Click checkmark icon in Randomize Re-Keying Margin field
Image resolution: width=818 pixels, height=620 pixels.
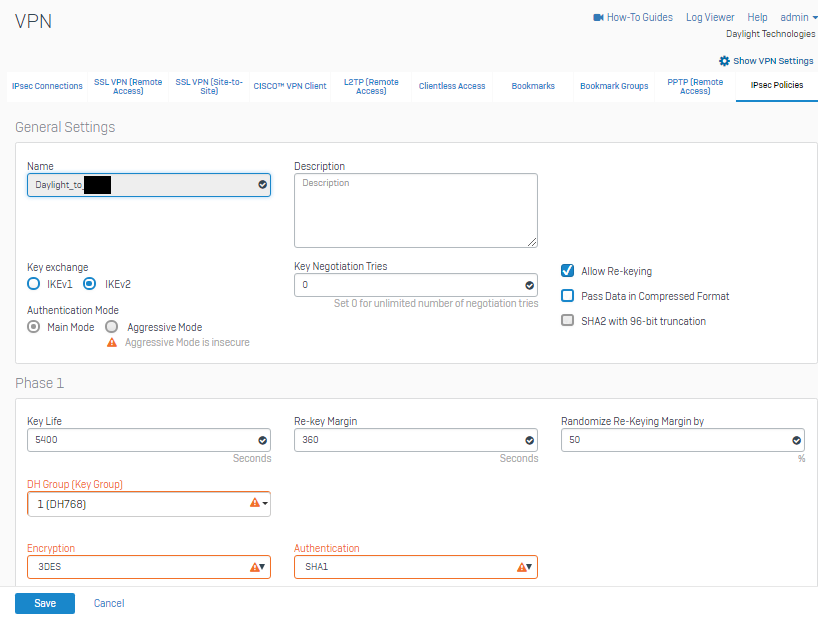797,440
